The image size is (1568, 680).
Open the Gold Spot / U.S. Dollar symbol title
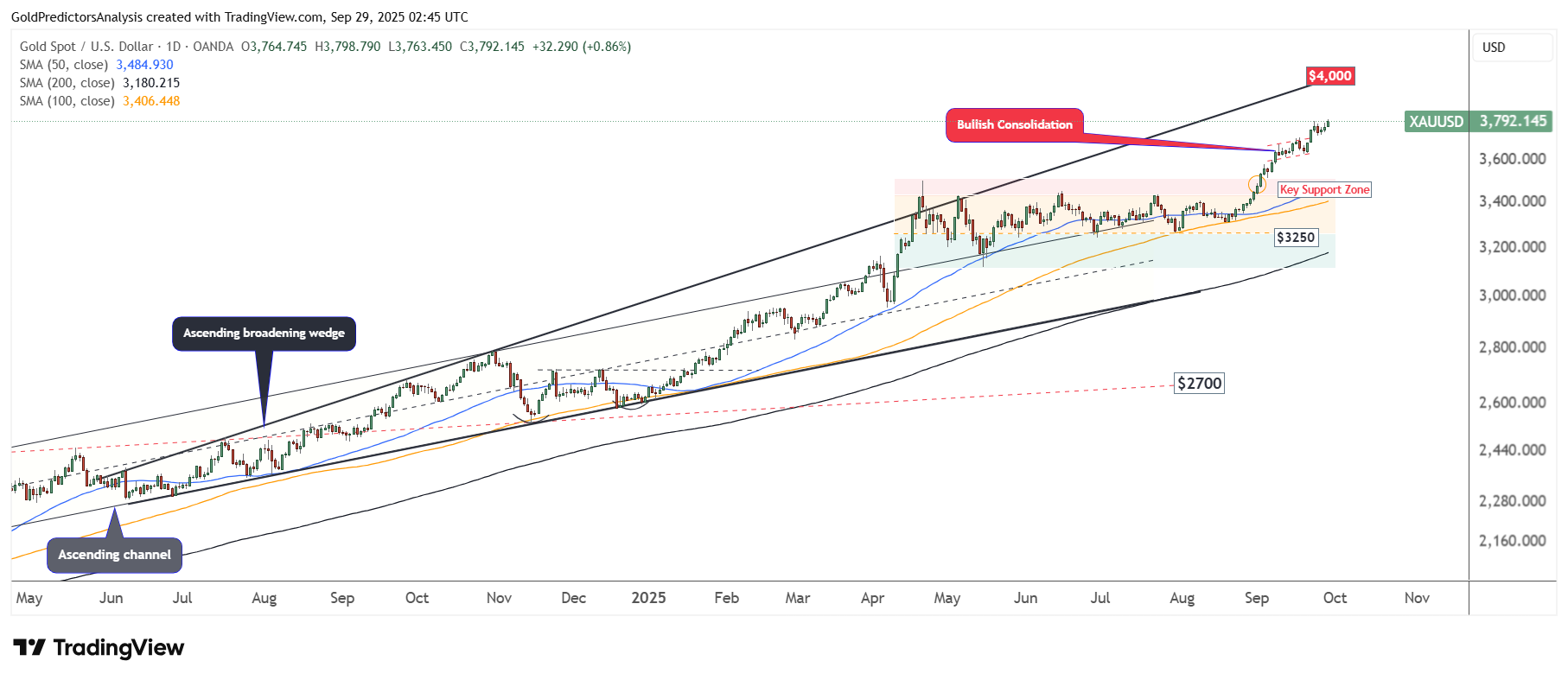tap(86, 47)
